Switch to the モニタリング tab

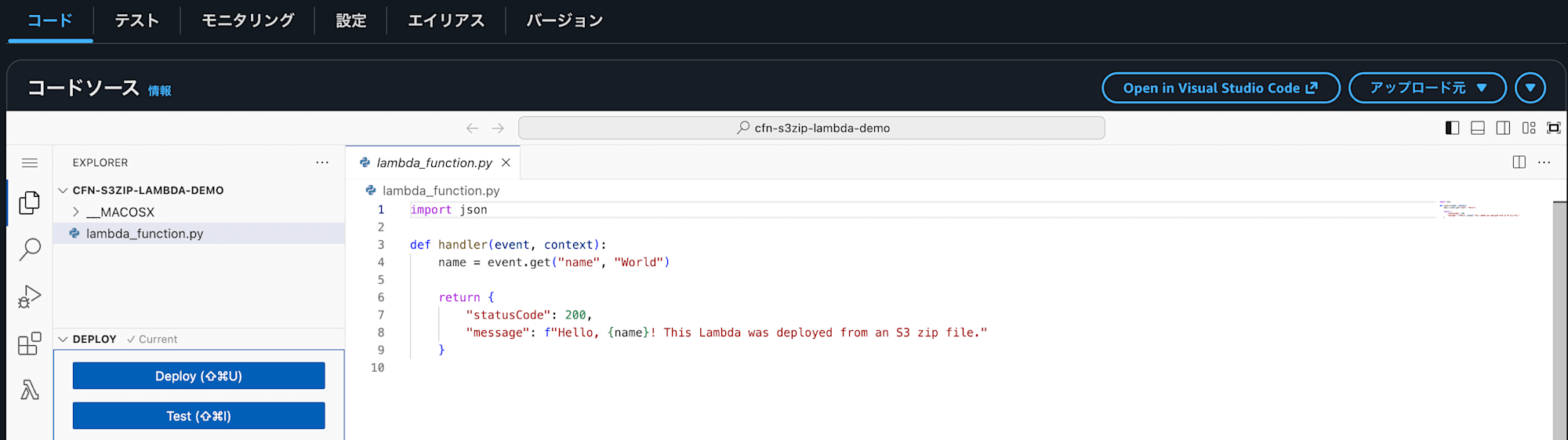pos(248,21)
